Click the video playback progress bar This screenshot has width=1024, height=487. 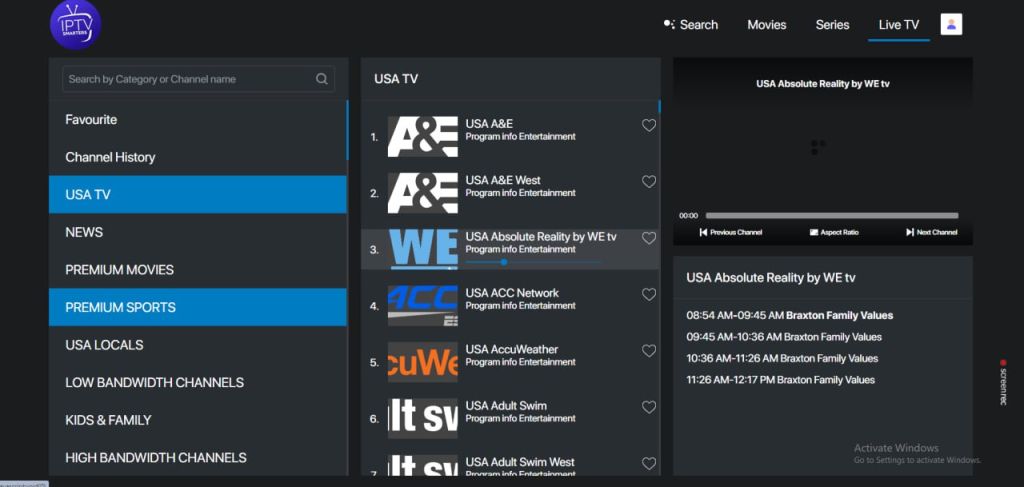831,215
